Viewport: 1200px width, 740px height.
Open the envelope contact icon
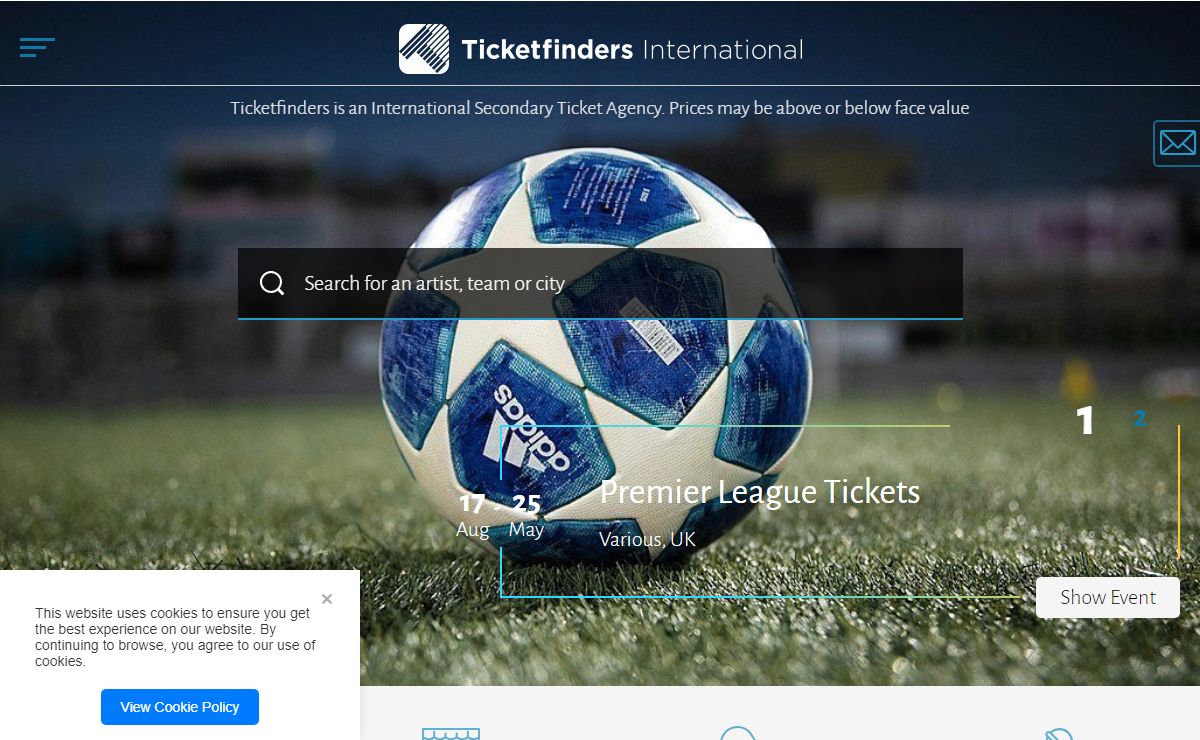[1177, 143]
